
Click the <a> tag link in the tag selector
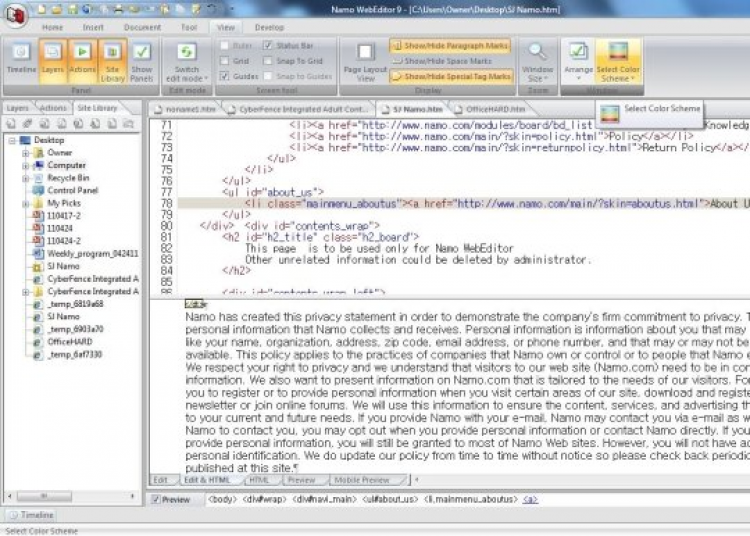coord(530,500)
